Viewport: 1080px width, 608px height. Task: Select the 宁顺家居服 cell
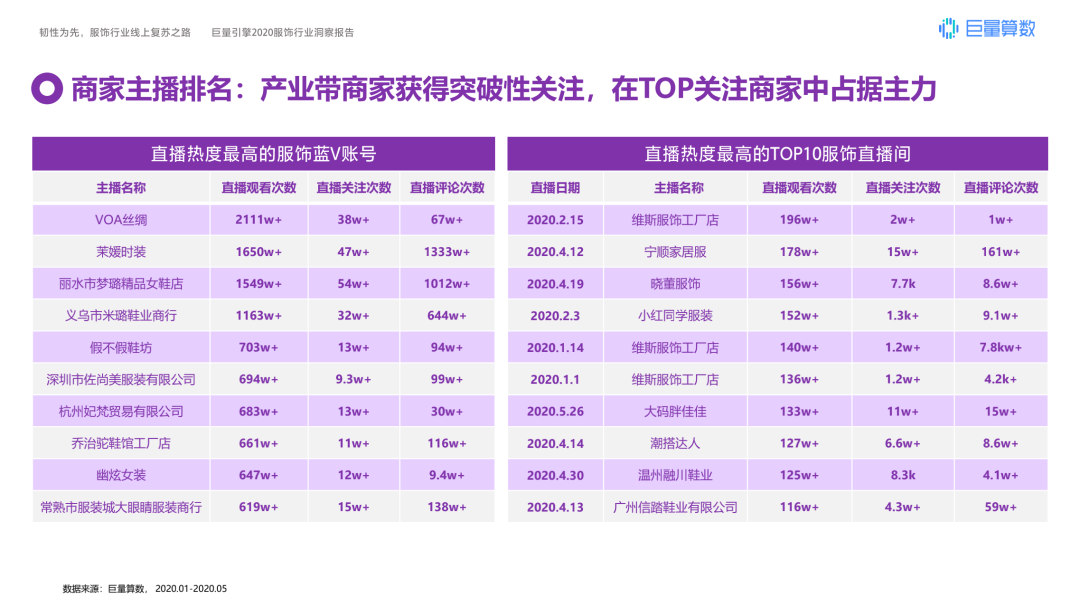pos(675,251)
